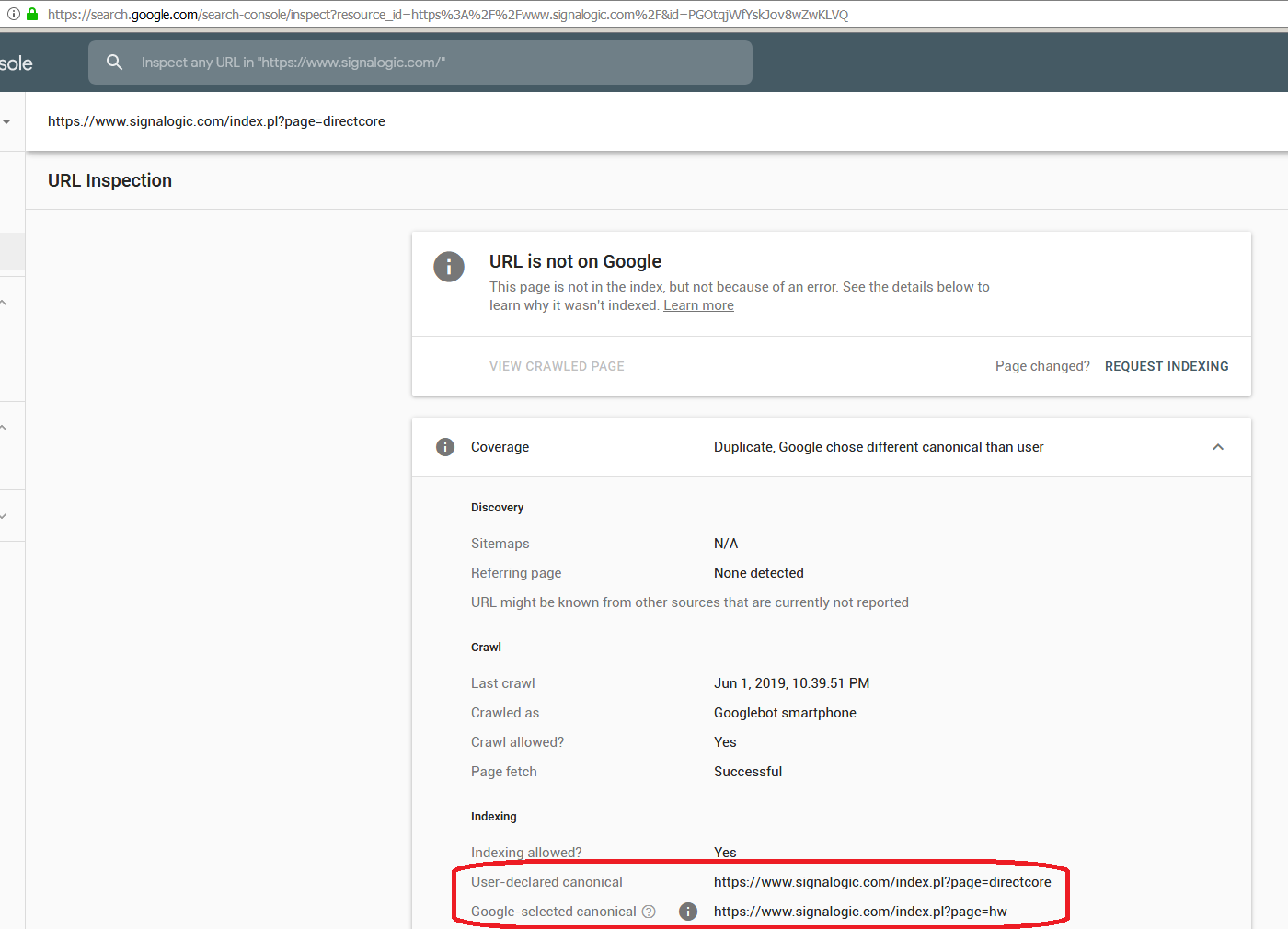Open the property dropdown arrow in sidebar
Image resolution: width=1288 pixels, height=929 pixels.
pos(6,121)
